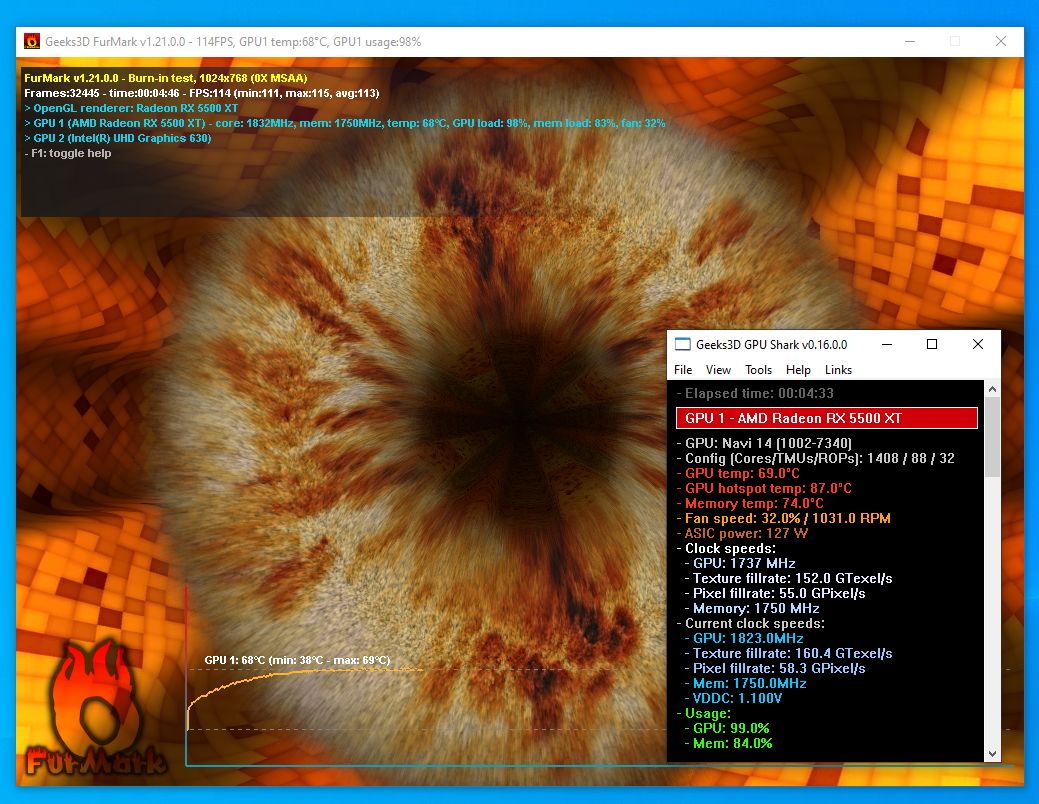Viewport: 1039px width, 804px height.
Task: Open the Help menu in GPU Shark
Action: point(798,370)
